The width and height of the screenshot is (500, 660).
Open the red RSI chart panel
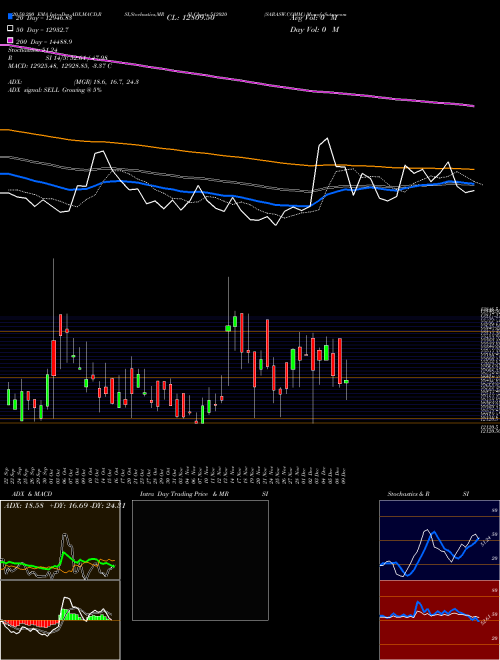(x=439, y=620)
